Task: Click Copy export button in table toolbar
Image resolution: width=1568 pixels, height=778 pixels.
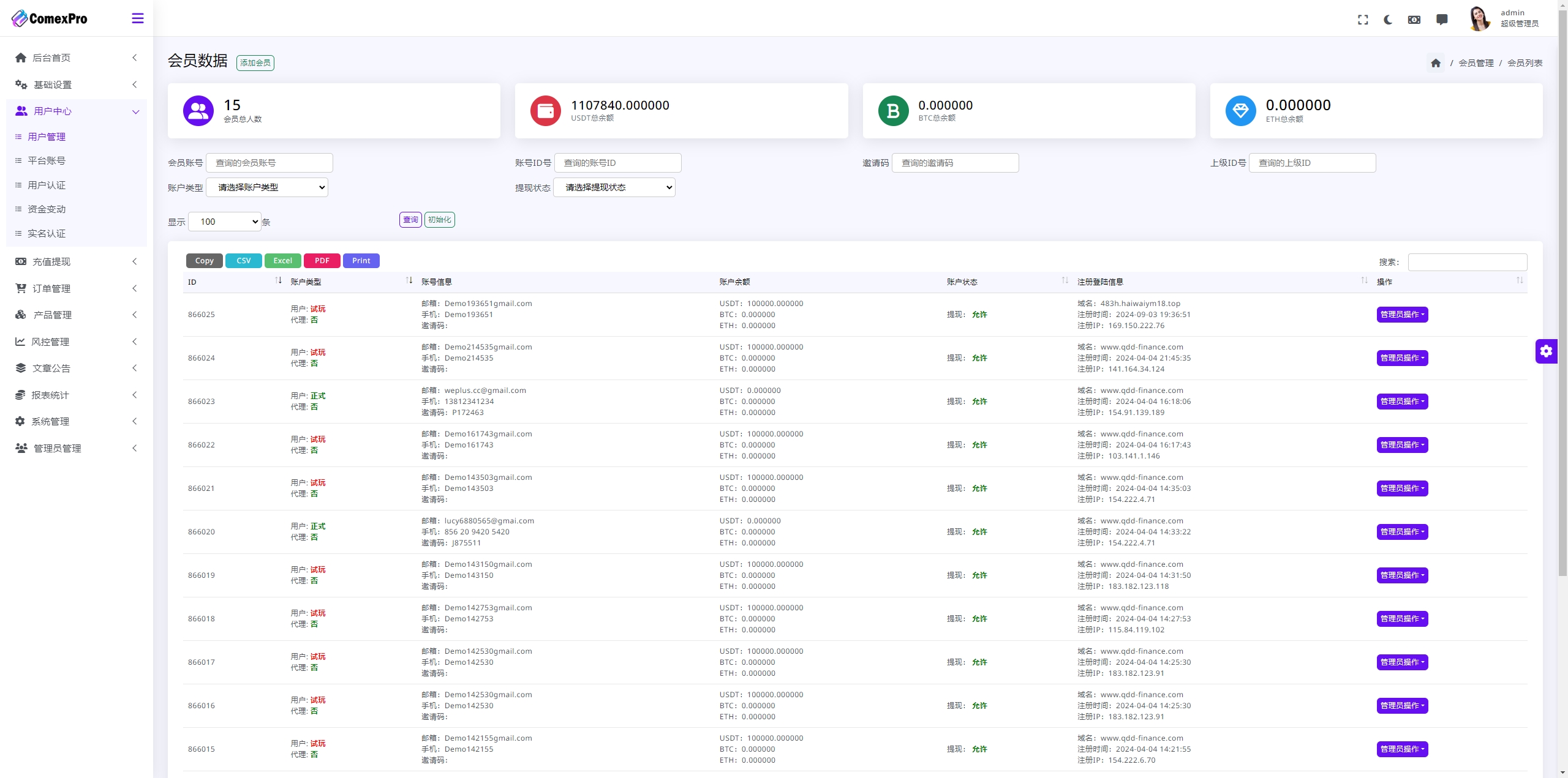Action: point(204,261)
